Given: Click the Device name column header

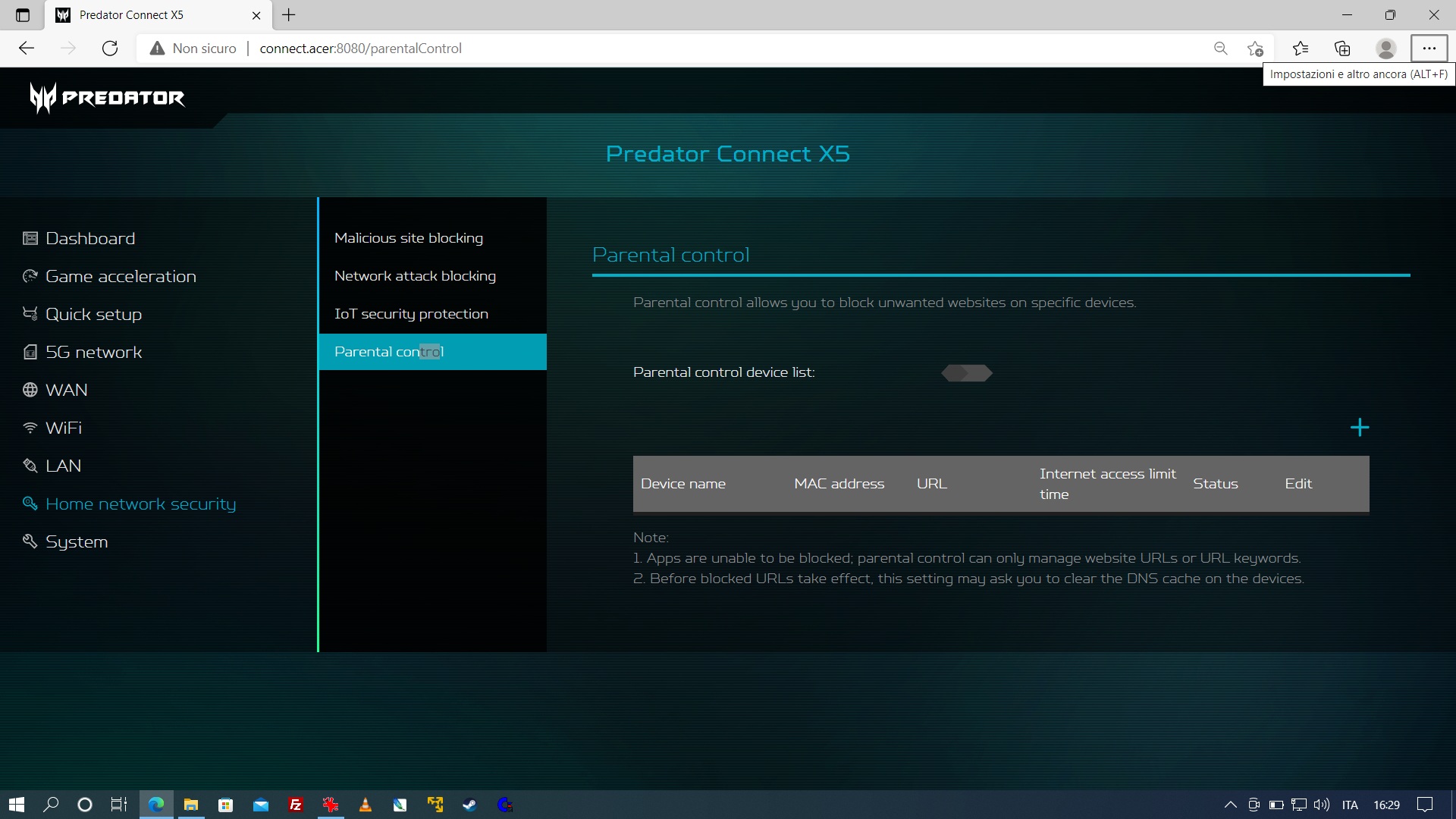Looking at the screenshot, I should [x=683, y=484].
